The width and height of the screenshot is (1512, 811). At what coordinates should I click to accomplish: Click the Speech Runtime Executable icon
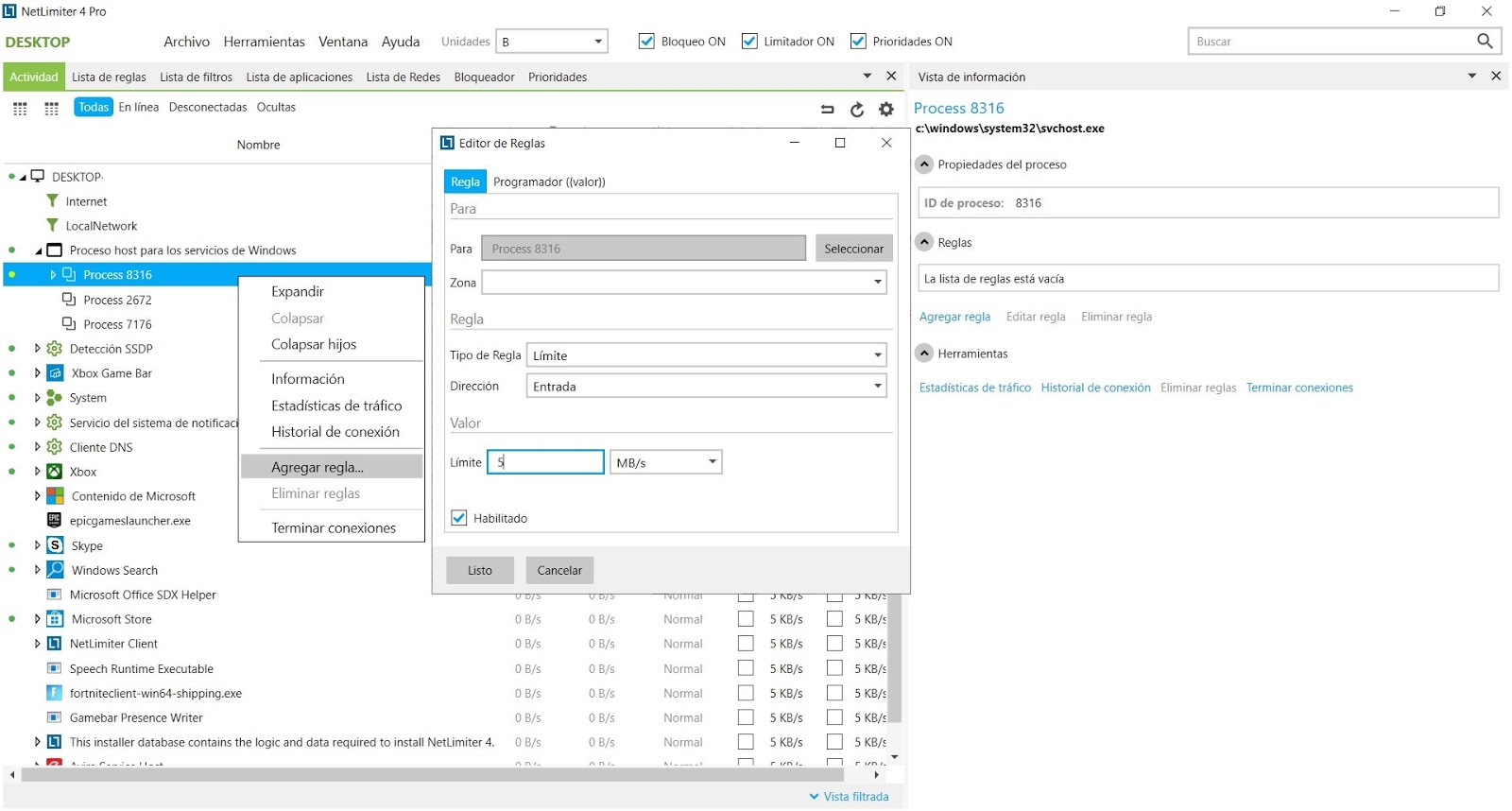[55, 668]
